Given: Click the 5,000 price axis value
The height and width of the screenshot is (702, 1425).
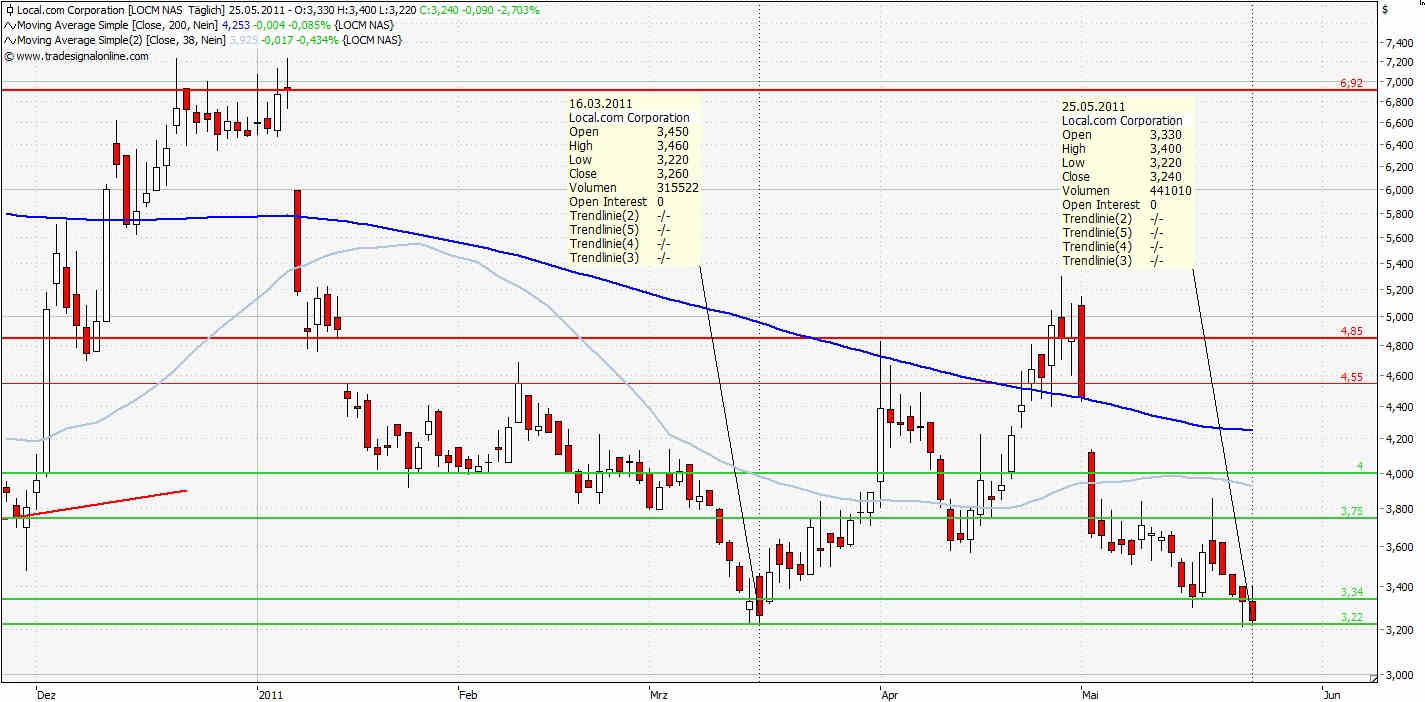Looking at the screenshot, I should click(1398, 317).
